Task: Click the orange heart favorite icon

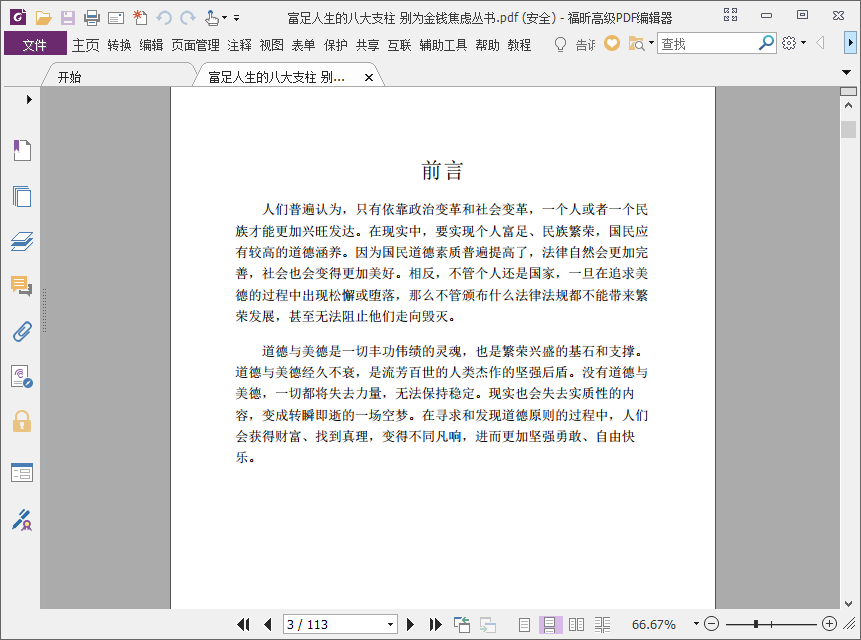Action: 612,43
